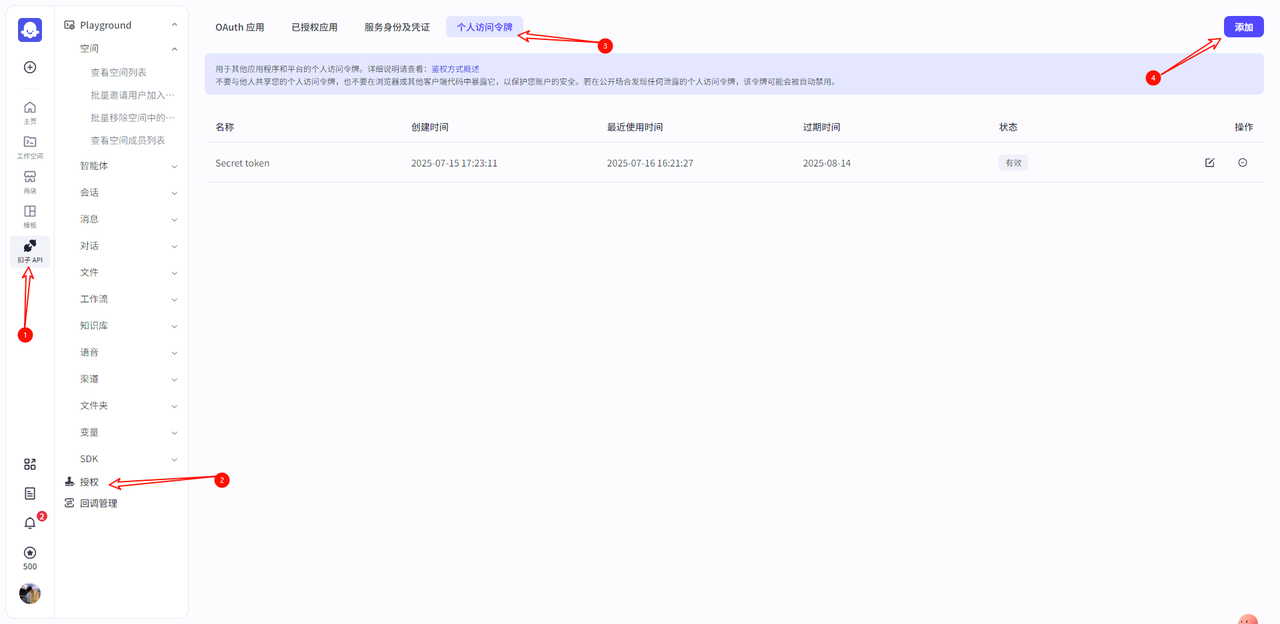
Task: Click the plus create icon in sidebar
Action: click(30, 67)
